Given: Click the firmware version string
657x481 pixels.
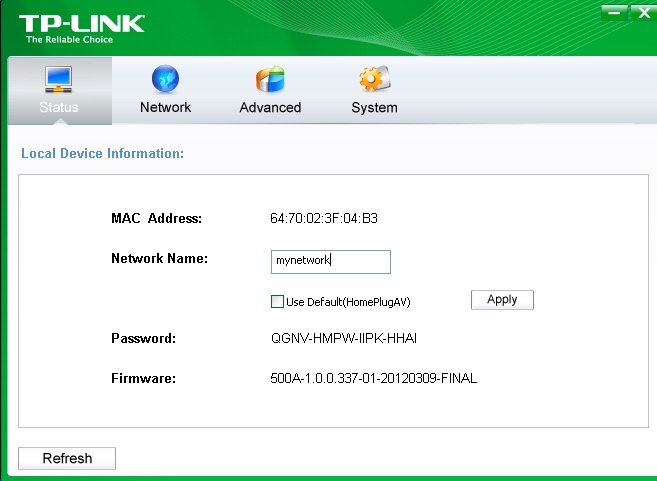Looking at the screenshot, I should [x=376, y=379].
